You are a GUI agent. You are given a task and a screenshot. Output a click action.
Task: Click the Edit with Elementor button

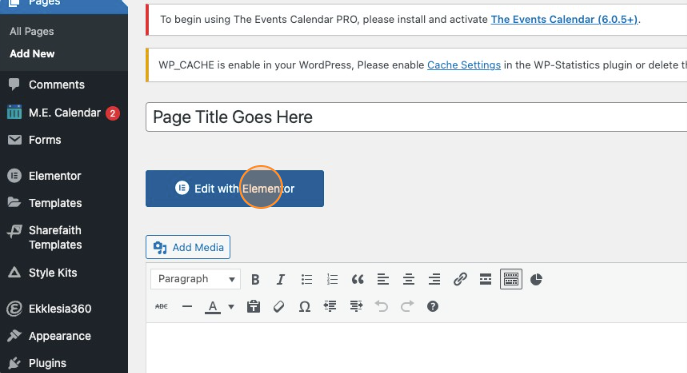click(235, 188)
